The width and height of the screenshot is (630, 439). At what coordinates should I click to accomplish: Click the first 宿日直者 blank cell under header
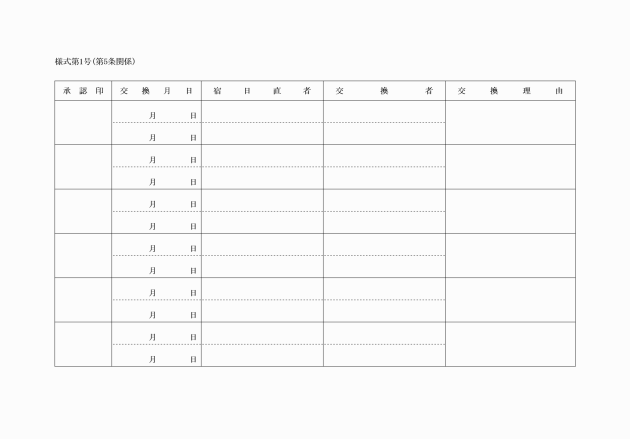pyautogui.click(x=262, y=112)
